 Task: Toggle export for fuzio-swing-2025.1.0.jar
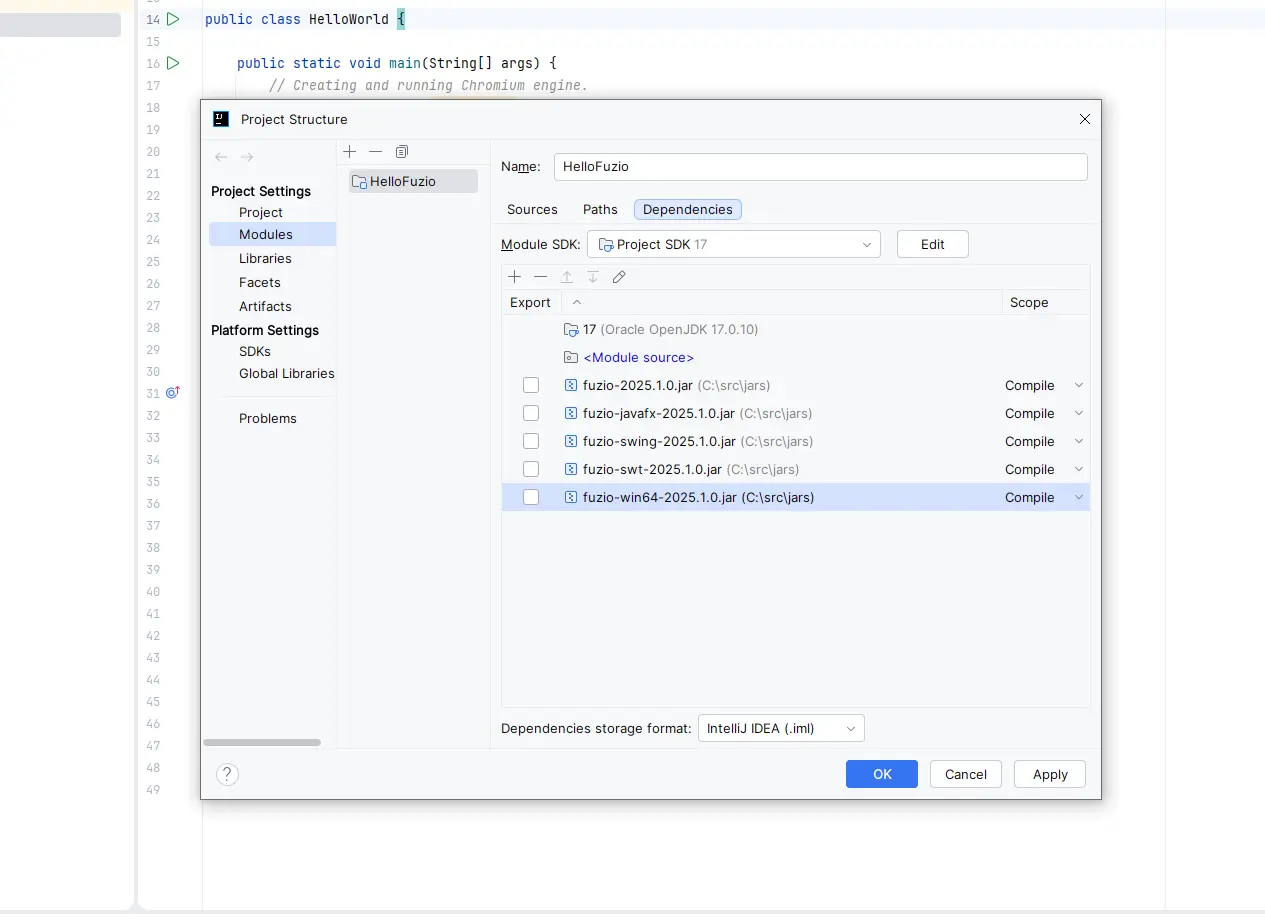(x=531, y=441)
